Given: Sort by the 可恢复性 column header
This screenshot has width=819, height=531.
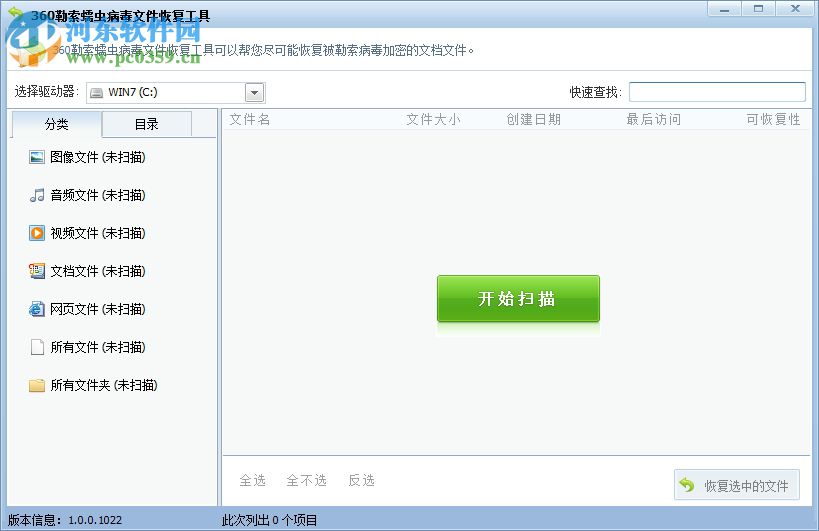Looking at the screenshot, I should point(773,120).
